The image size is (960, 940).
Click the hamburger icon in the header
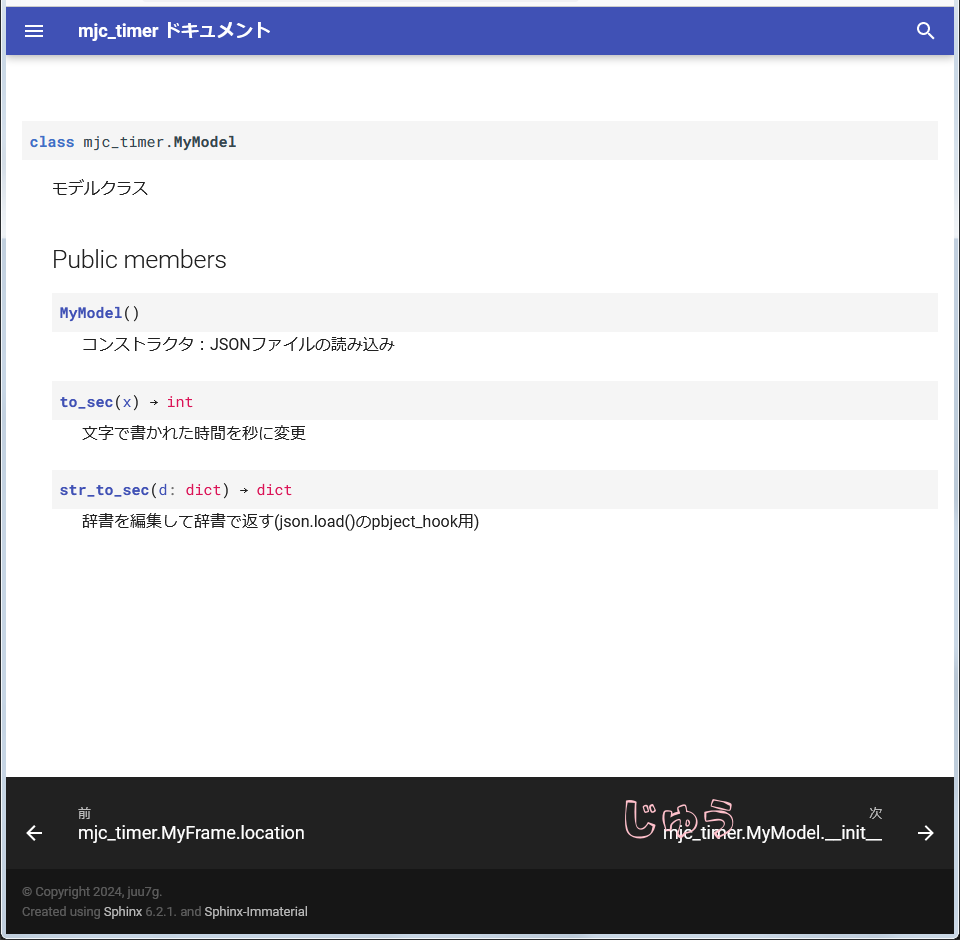click(34, 31)
